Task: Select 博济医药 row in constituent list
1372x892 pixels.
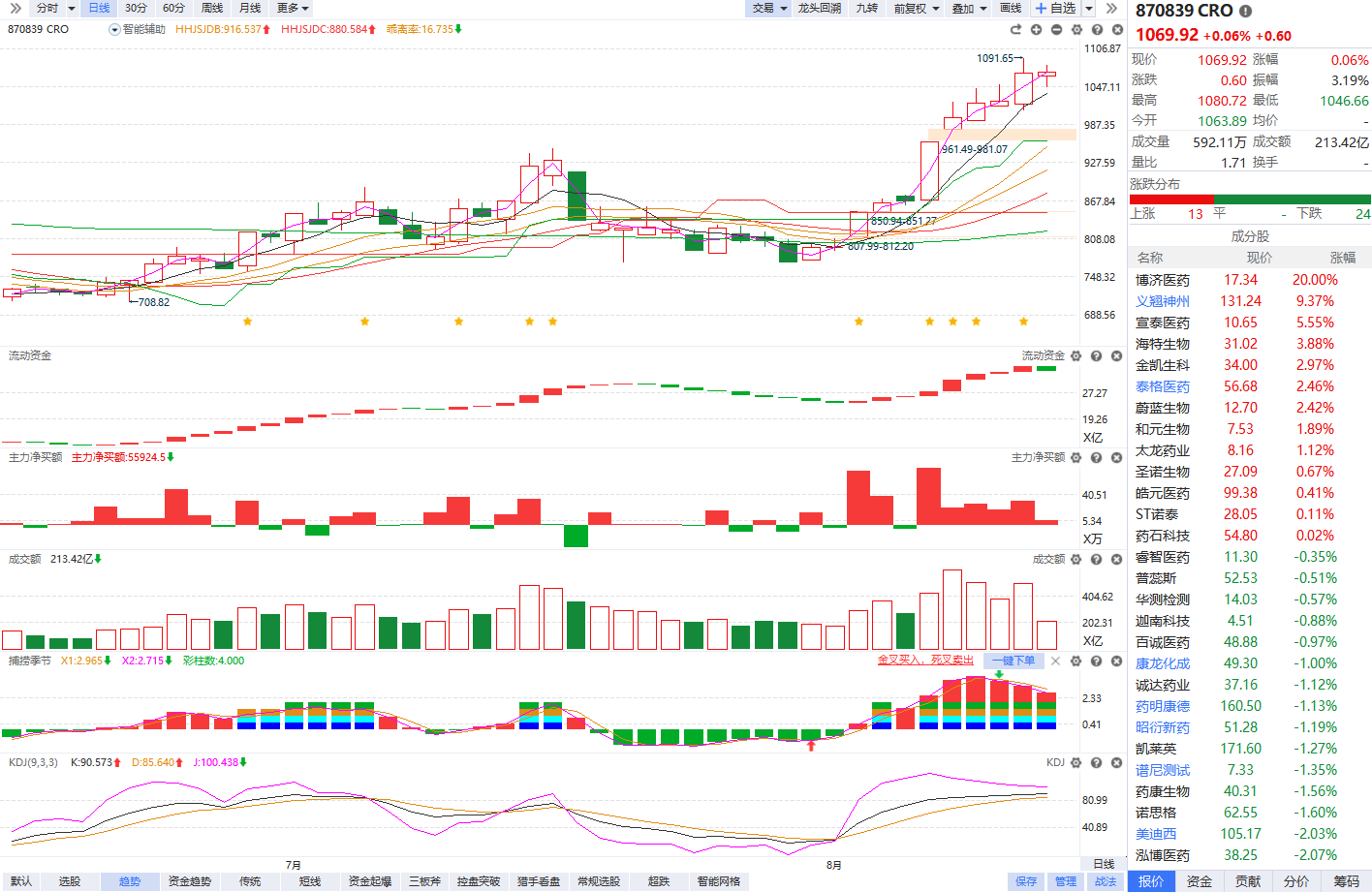Action: point(1250,280)
